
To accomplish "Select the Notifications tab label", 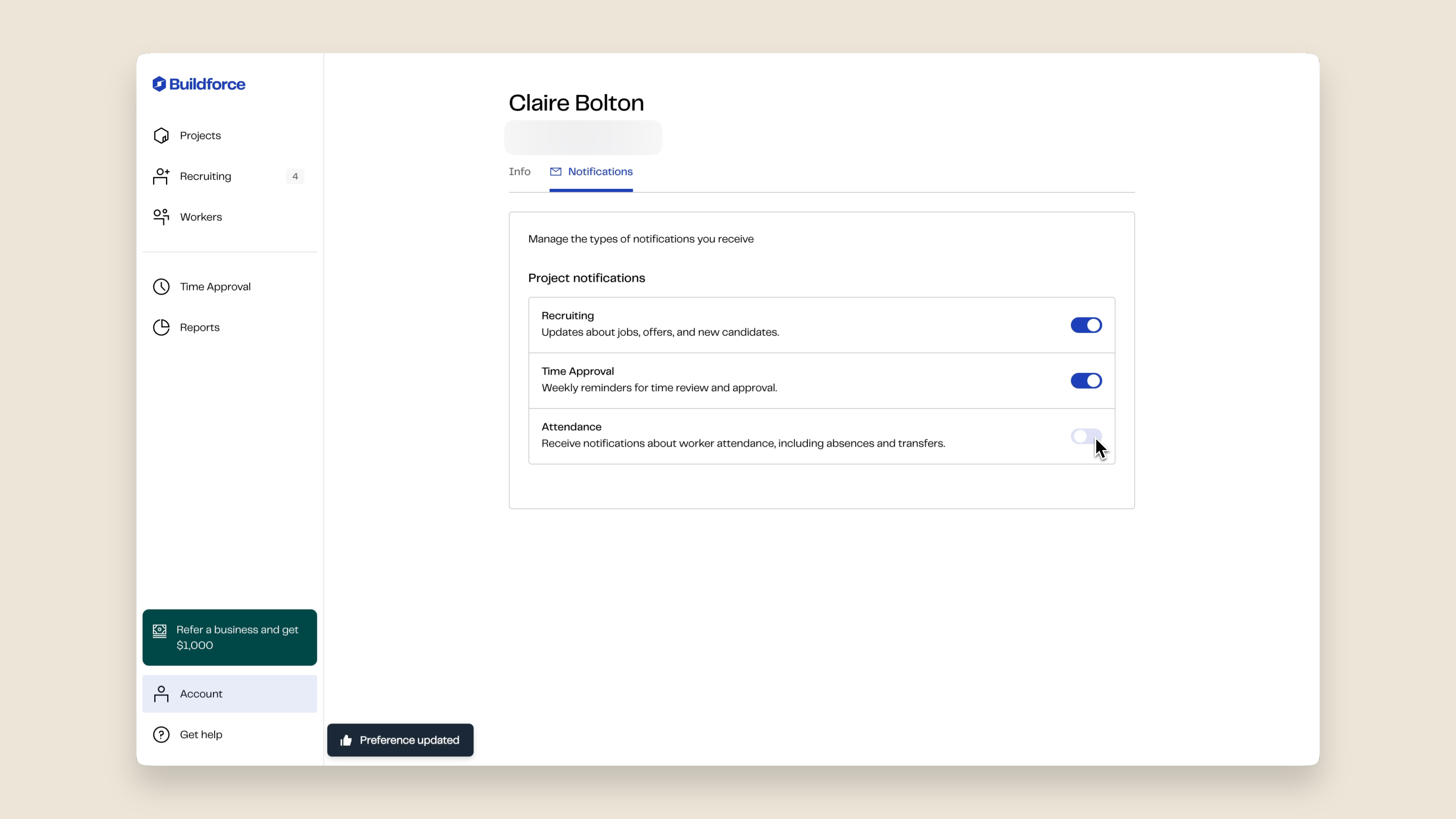I will click(x=600, y=171).
